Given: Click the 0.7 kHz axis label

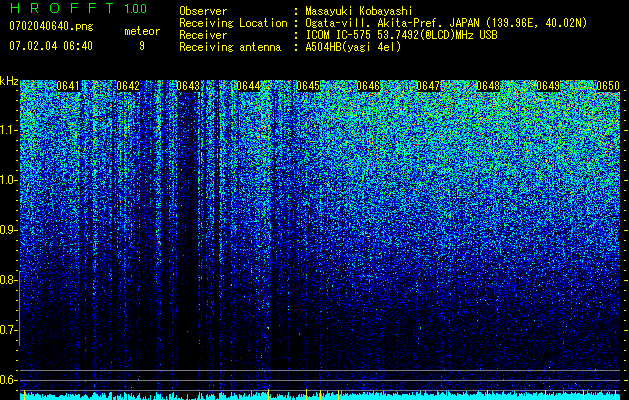Looking at the screenshot, I should (8, 330).
